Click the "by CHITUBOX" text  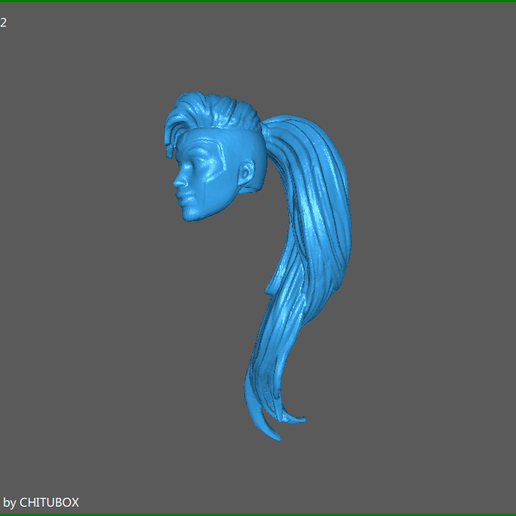pos(41,502)
